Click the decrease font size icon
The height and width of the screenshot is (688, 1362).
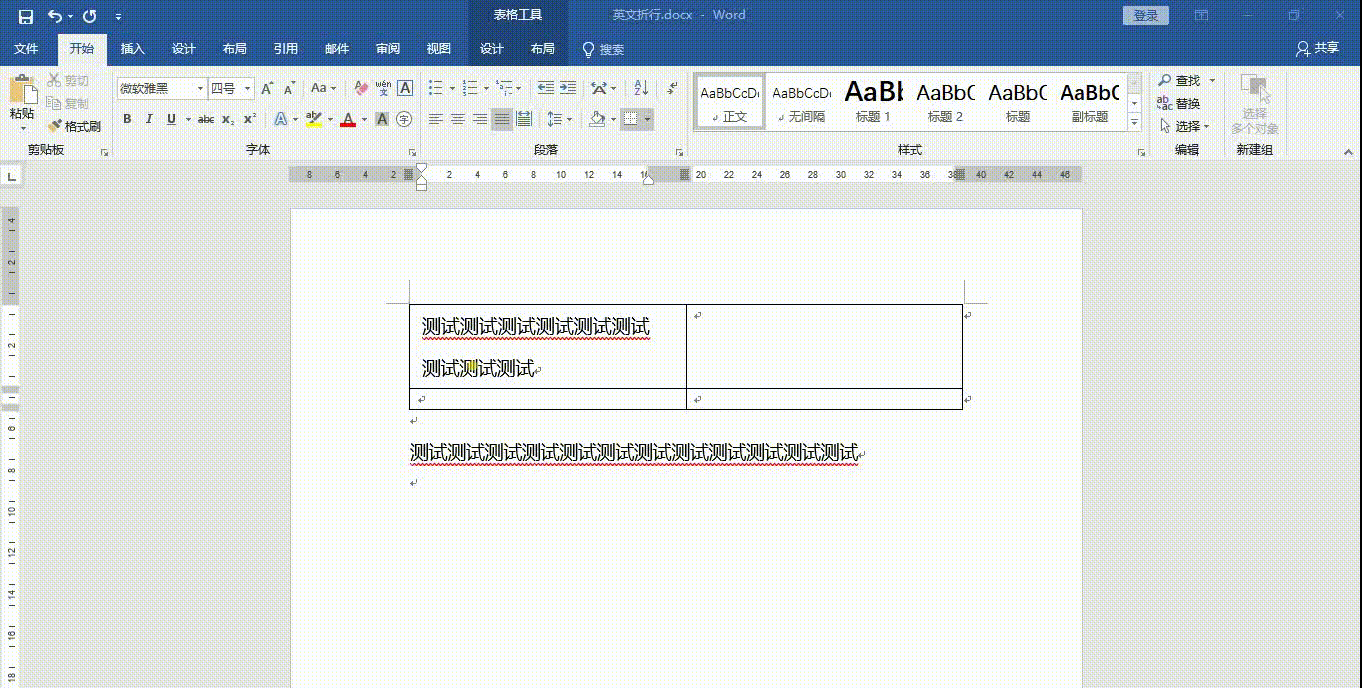[x=288, y=89]
